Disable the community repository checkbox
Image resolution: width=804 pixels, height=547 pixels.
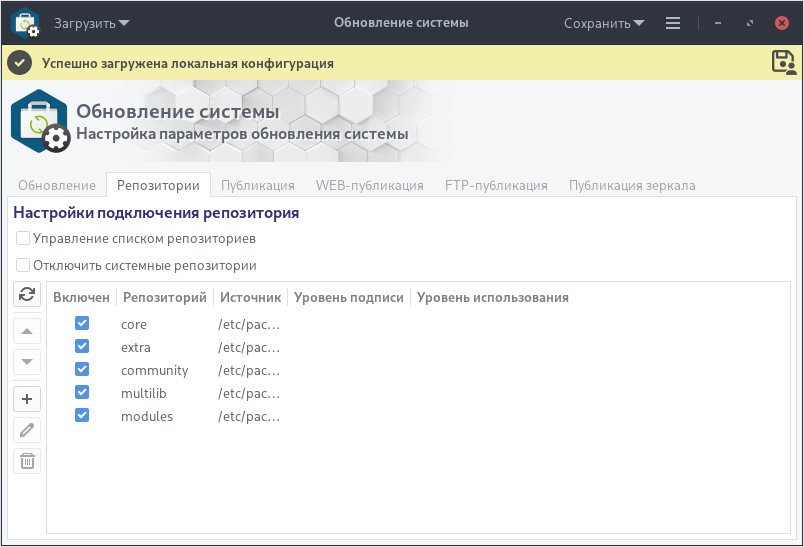click(x=82, y=369)
